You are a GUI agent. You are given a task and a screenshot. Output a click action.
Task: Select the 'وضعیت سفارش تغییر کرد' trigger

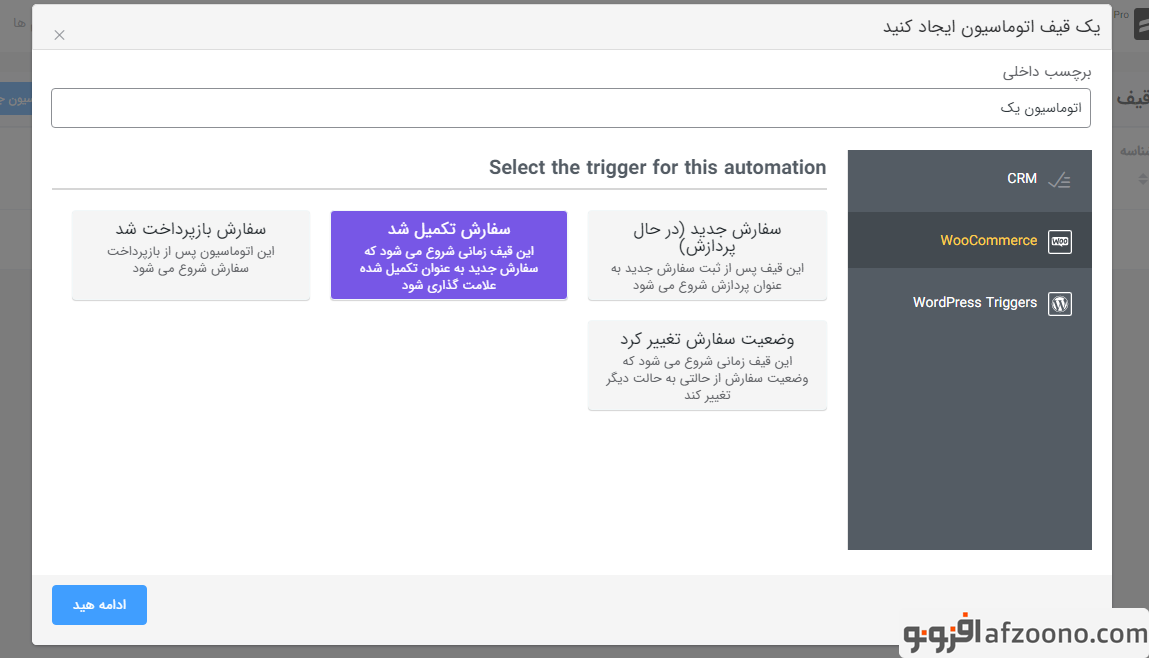[707, 365]
